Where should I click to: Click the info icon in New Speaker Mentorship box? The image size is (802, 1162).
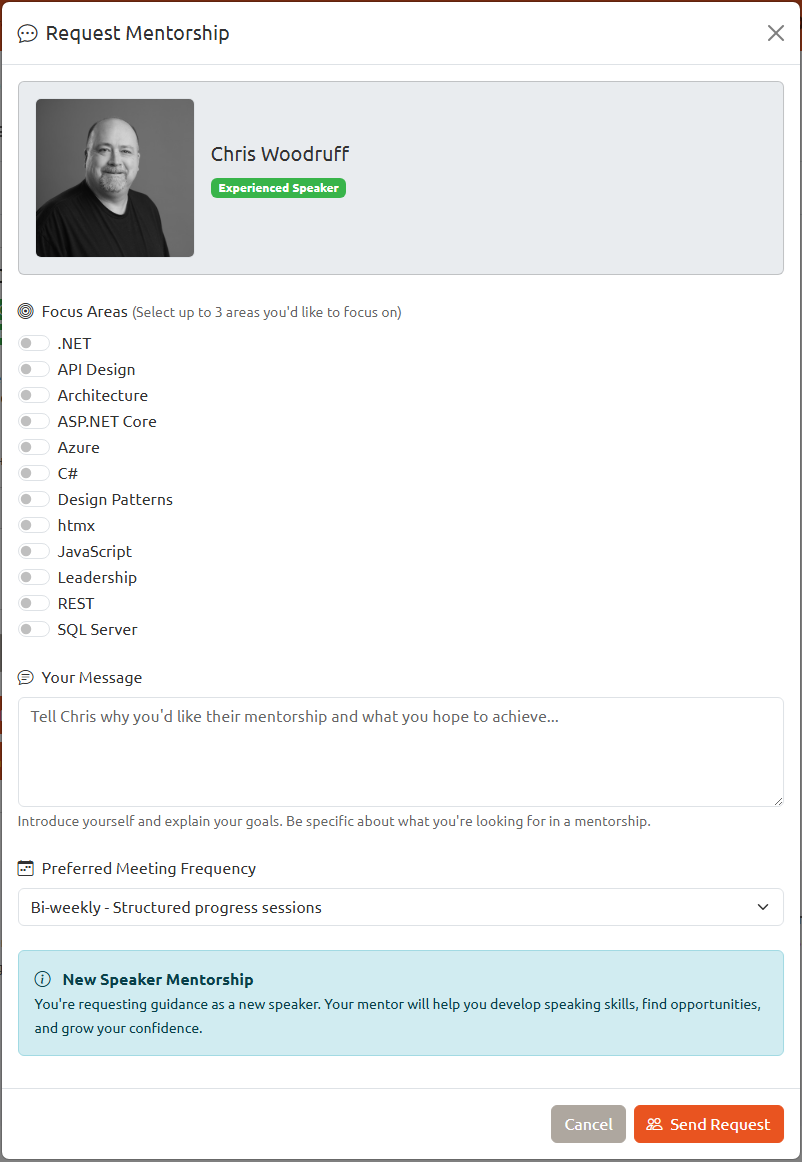[x=41, y=979]
